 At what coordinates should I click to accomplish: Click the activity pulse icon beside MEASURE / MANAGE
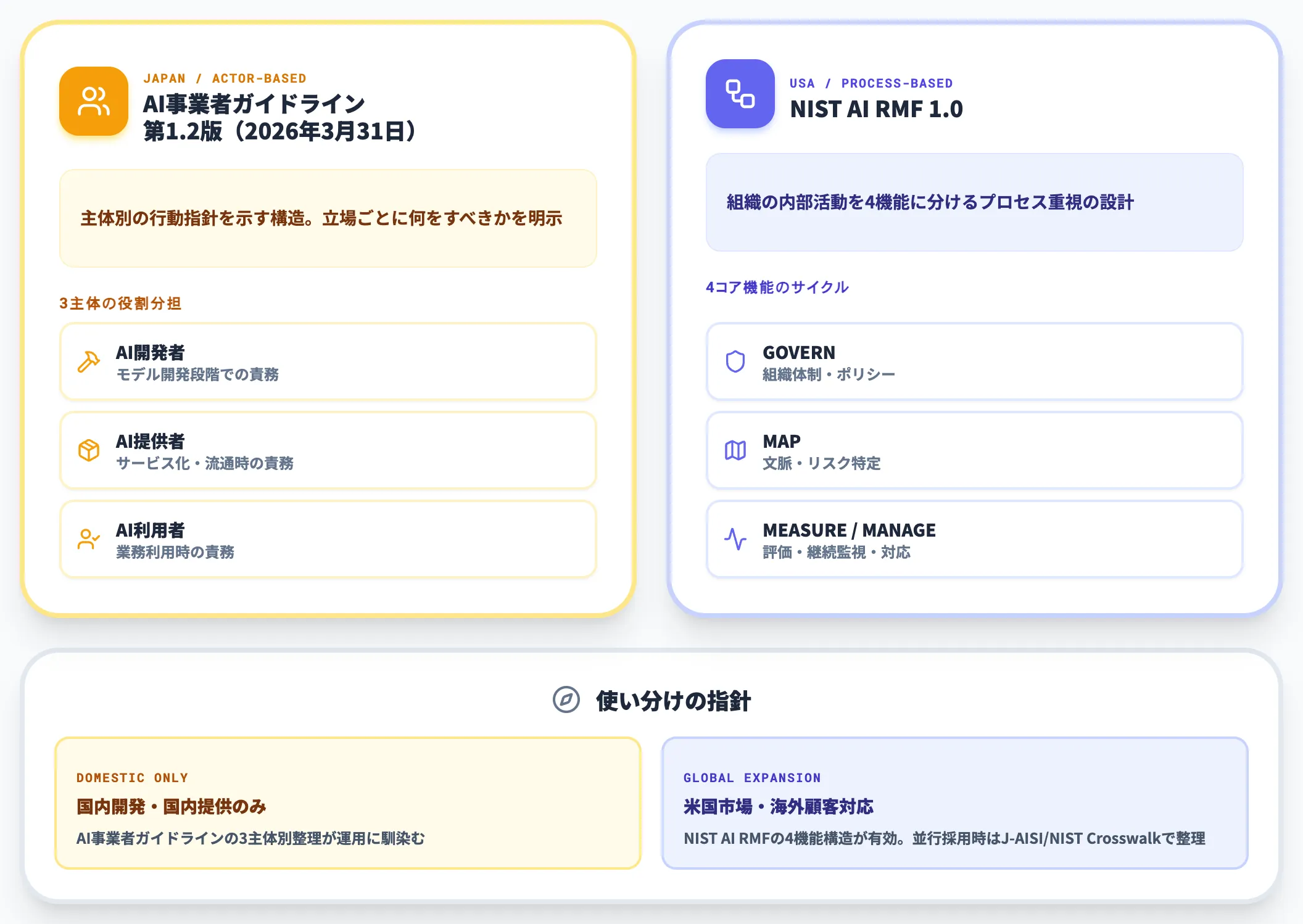pos(735,539)
